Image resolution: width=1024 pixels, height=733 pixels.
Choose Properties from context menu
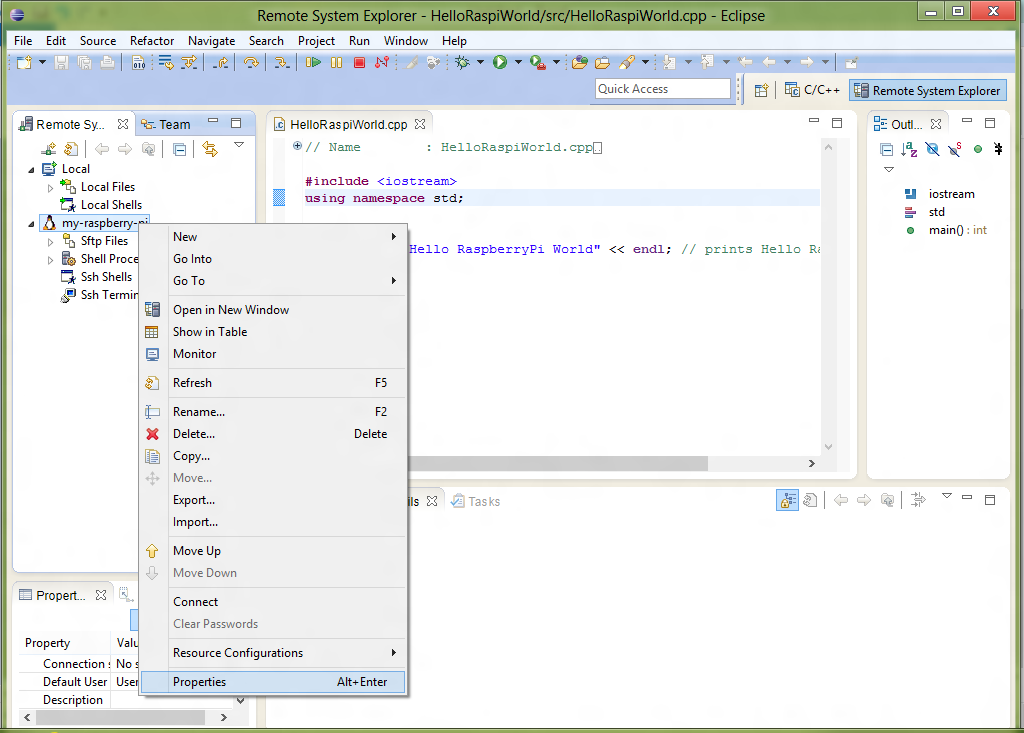click(273, 682)
